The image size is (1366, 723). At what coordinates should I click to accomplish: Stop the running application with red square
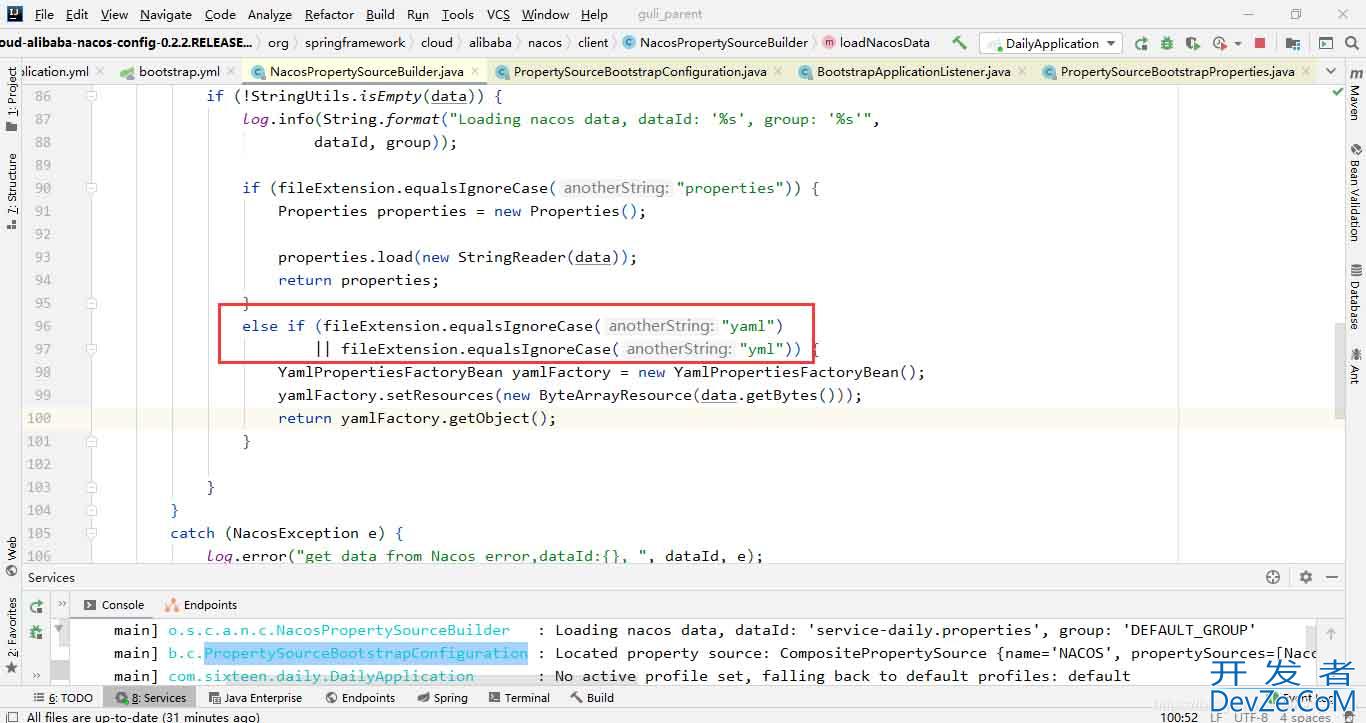(x=1260, y=43)
